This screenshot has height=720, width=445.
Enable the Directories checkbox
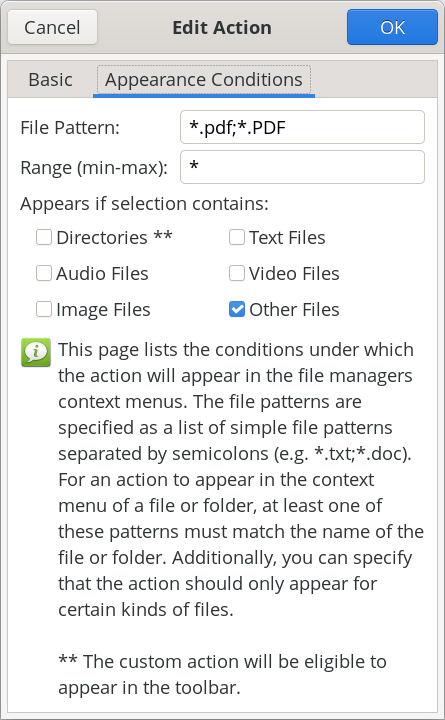coord(44,237)
